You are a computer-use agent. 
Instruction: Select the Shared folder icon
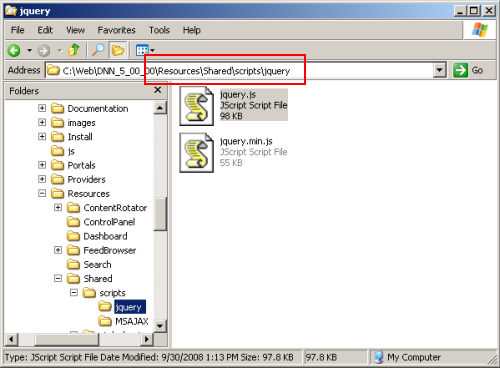(73, 278)
